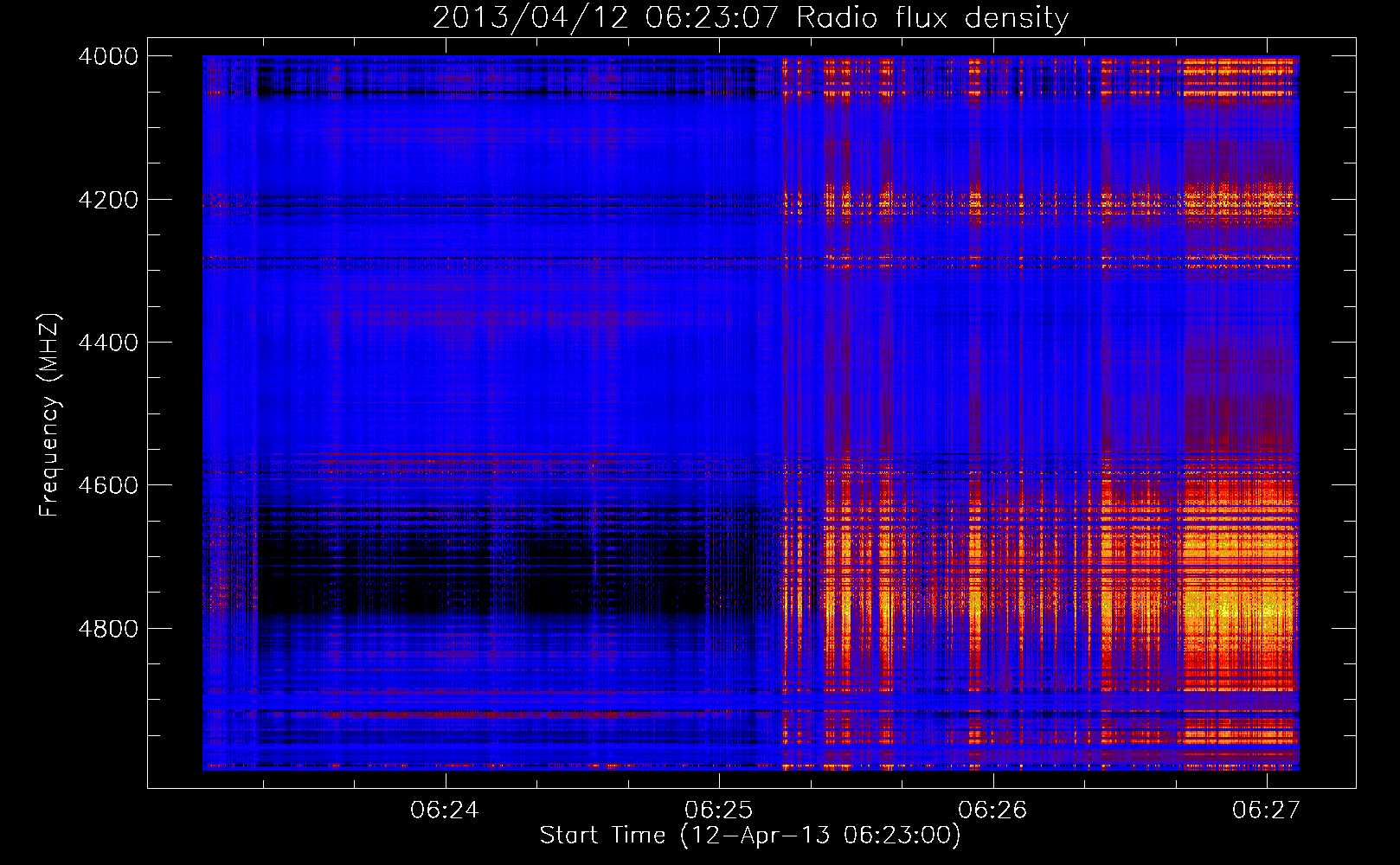Image resolution: width=1400 pixels, height=865 pixels.
Task: Click the 06:25 time axis label
Action: point(718,810)
